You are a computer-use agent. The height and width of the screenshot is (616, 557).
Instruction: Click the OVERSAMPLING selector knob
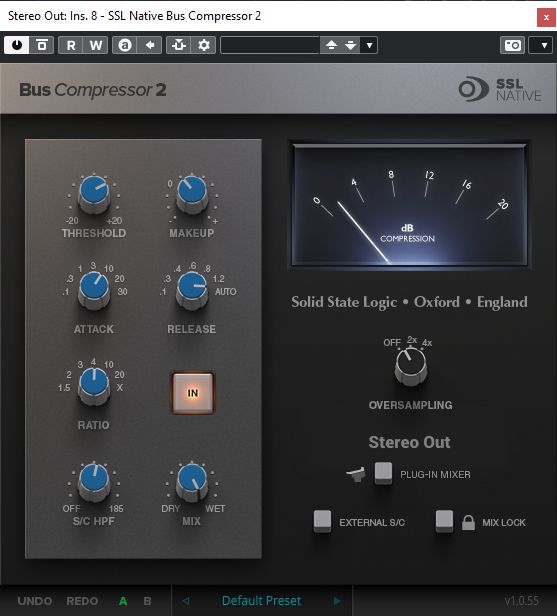click(x=410, y=366)
